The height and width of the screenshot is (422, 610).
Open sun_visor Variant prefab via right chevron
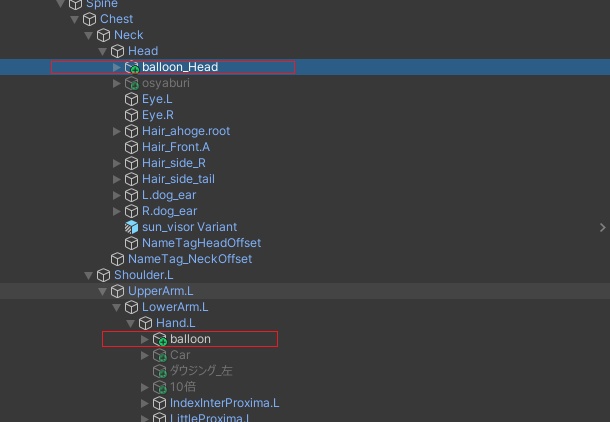coord(602,227)
